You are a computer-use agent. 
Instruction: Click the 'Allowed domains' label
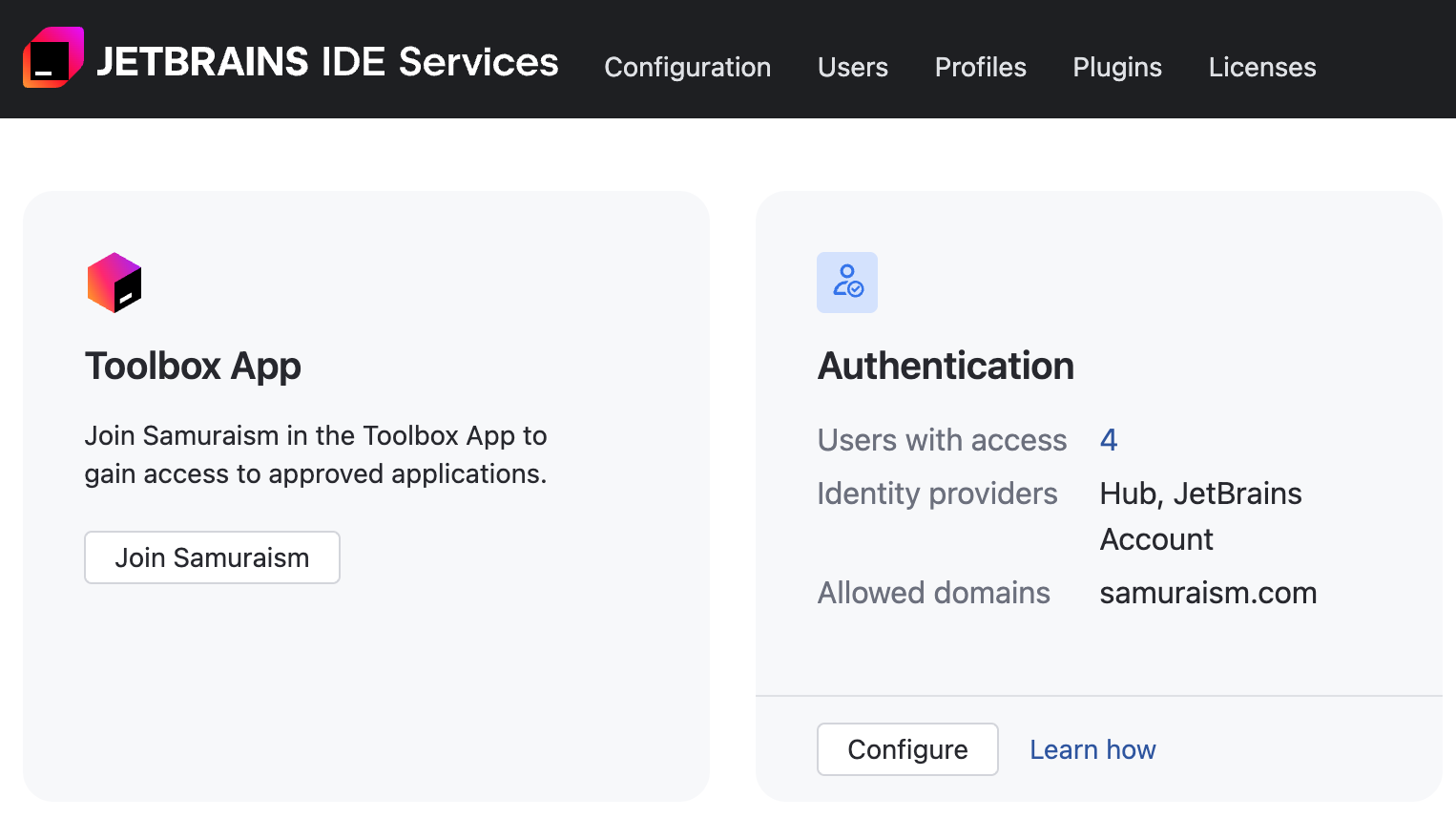(x=933, y=593)
